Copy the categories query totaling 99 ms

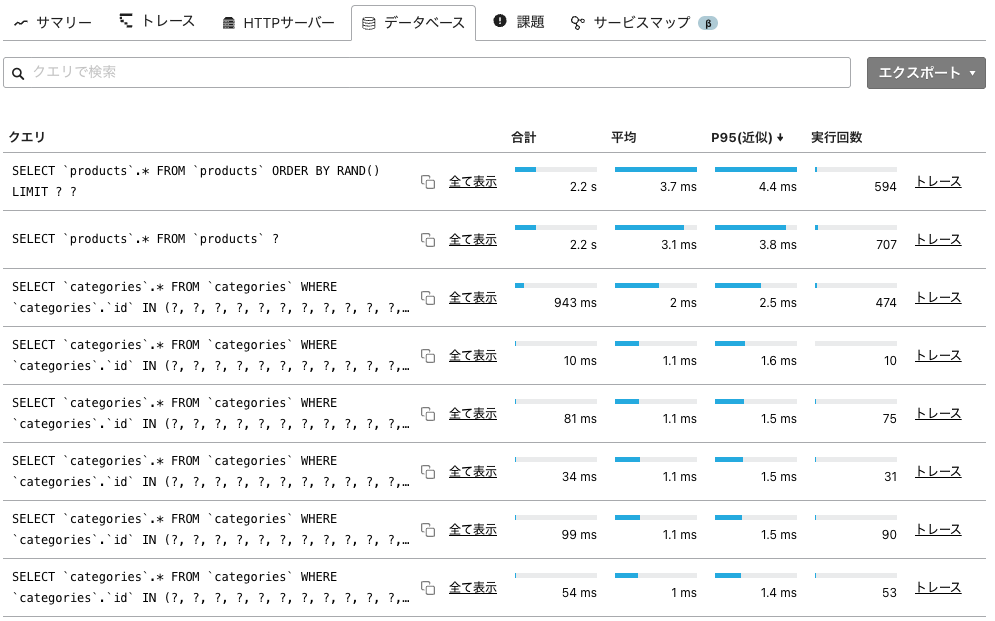pos(428,530)
